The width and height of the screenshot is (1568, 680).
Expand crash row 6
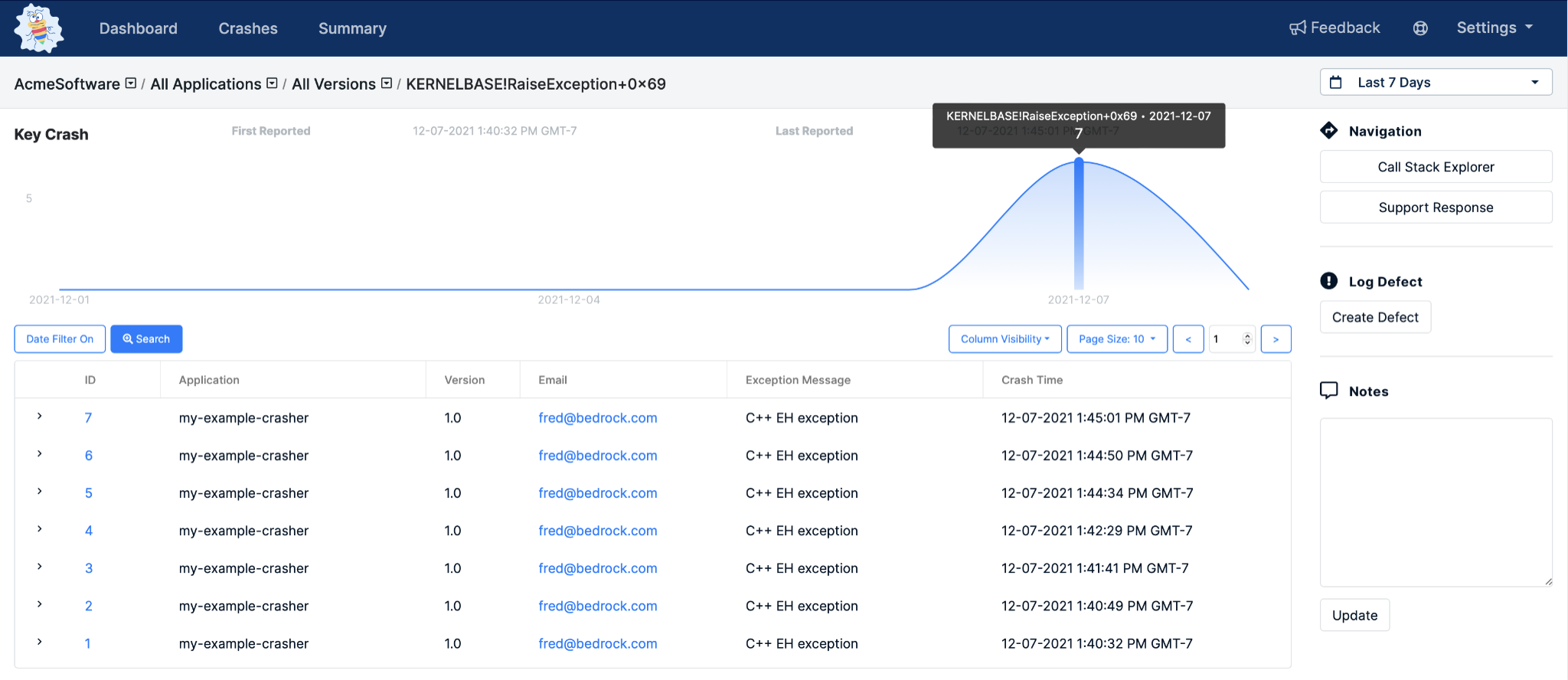point(40,454)
